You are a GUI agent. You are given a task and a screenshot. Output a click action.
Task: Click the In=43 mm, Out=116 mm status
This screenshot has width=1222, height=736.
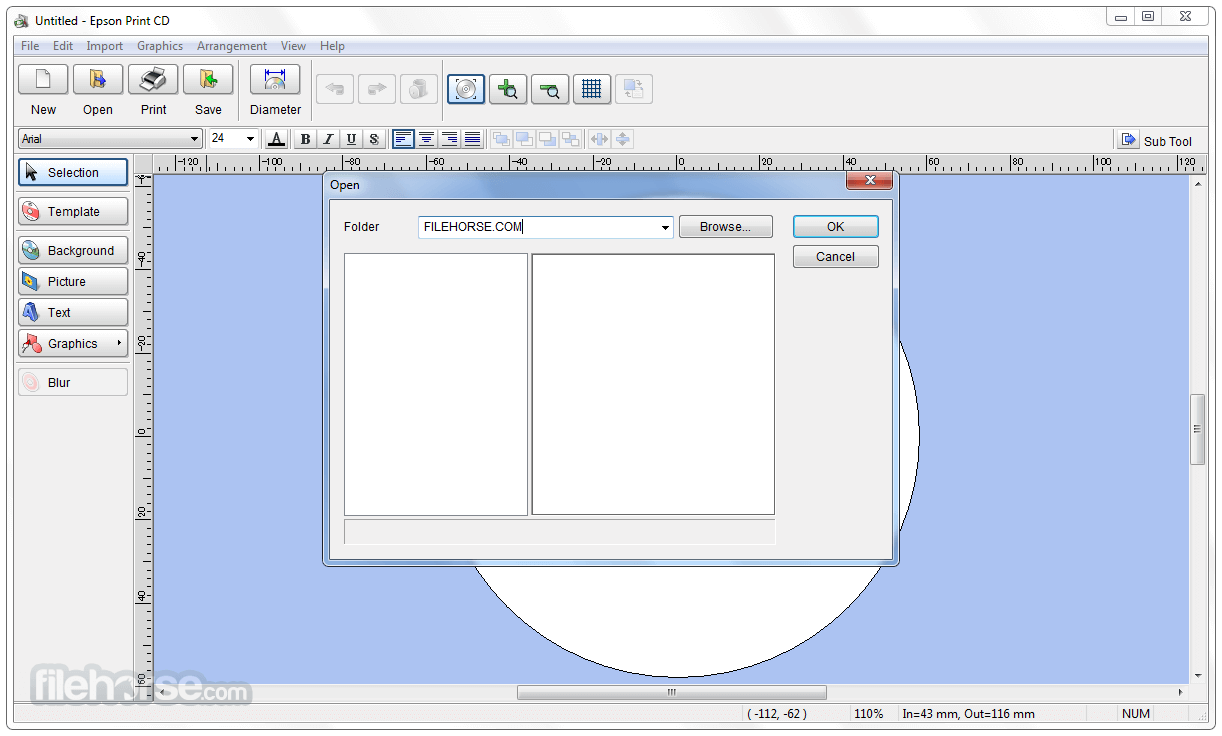(968, 714)
